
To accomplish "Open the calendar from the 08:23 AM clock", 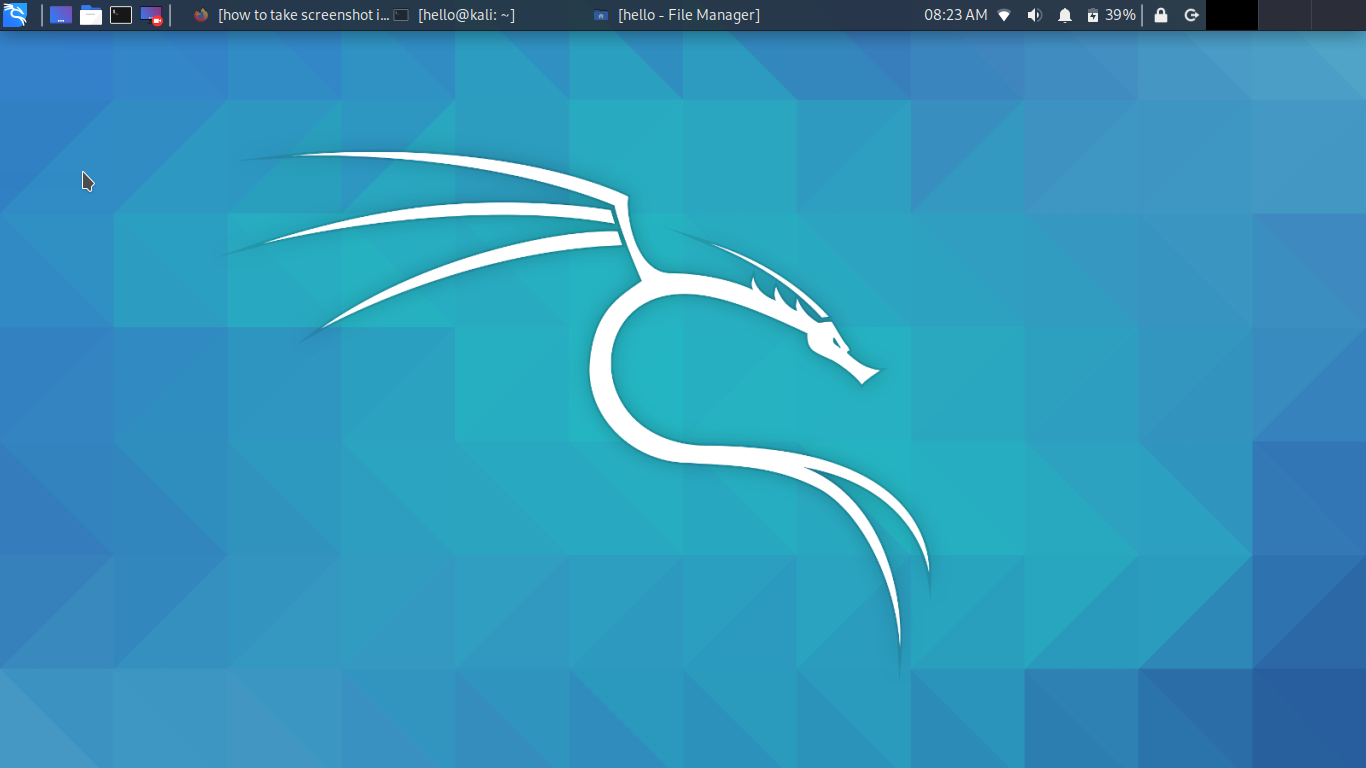I will (x=955, y=15).
